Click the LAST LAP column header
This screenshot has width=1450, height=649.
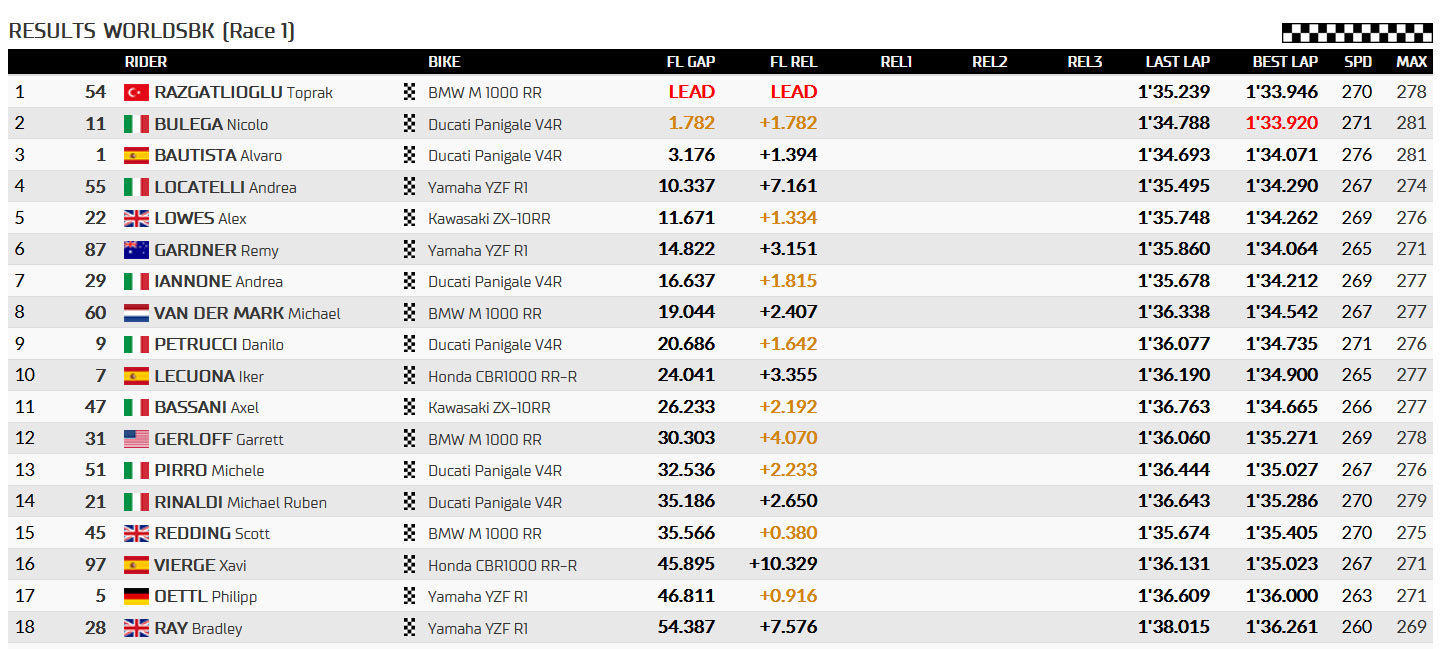point(1177,62)
